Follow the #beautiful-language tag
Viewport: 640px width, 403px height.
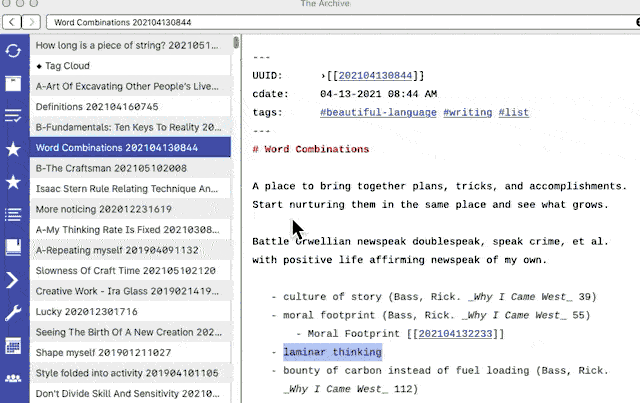(x=378, y=112)
